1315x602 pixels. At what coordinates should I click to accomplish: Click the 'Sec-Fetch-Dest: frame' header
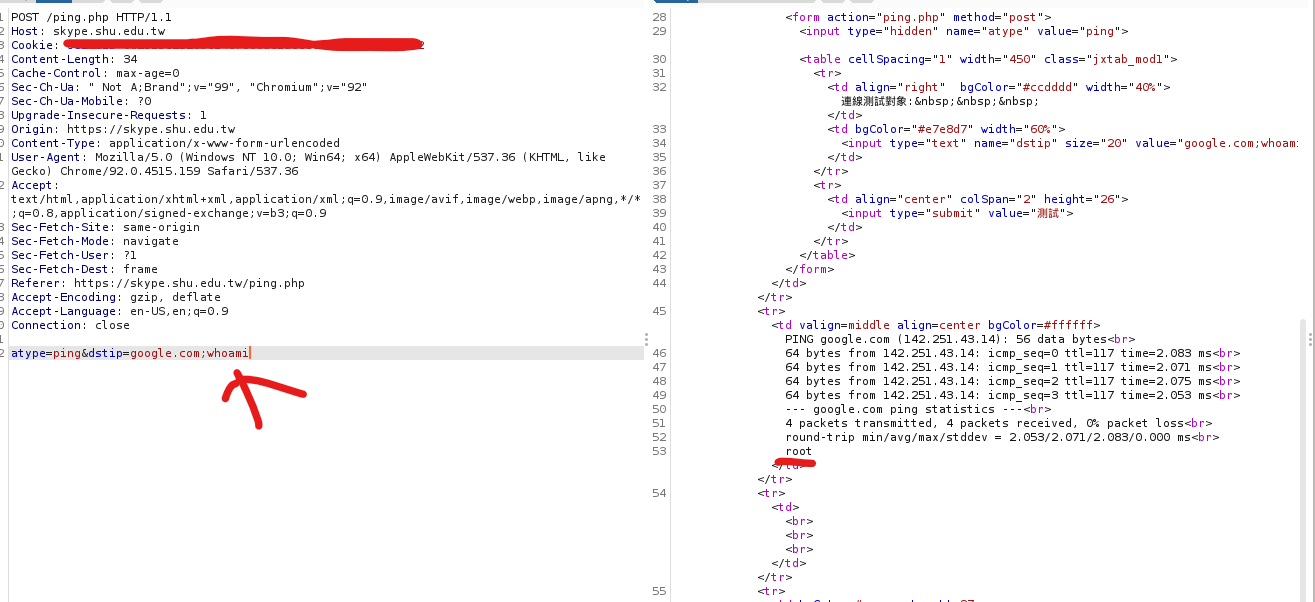point(84,269)
